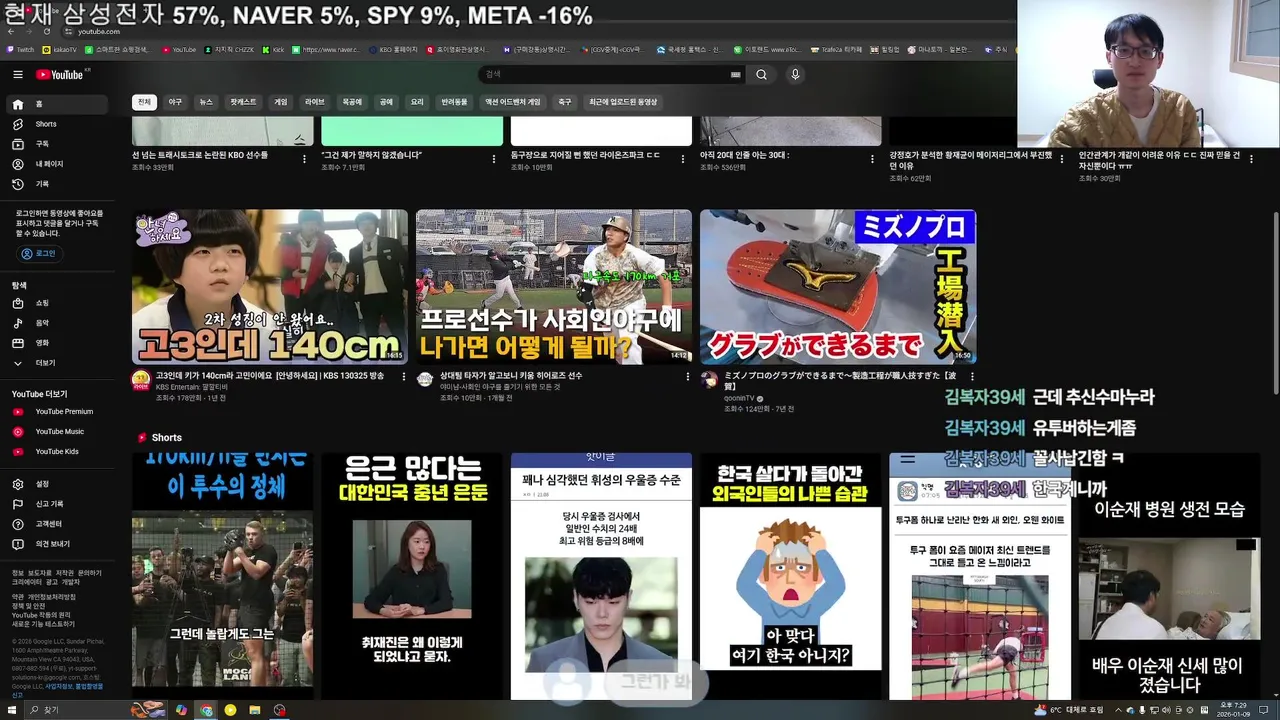This screenshot has width=1280, height=720.
Task: Select the 액션 어드벤처 게임 chip
Action: [513, 102]
